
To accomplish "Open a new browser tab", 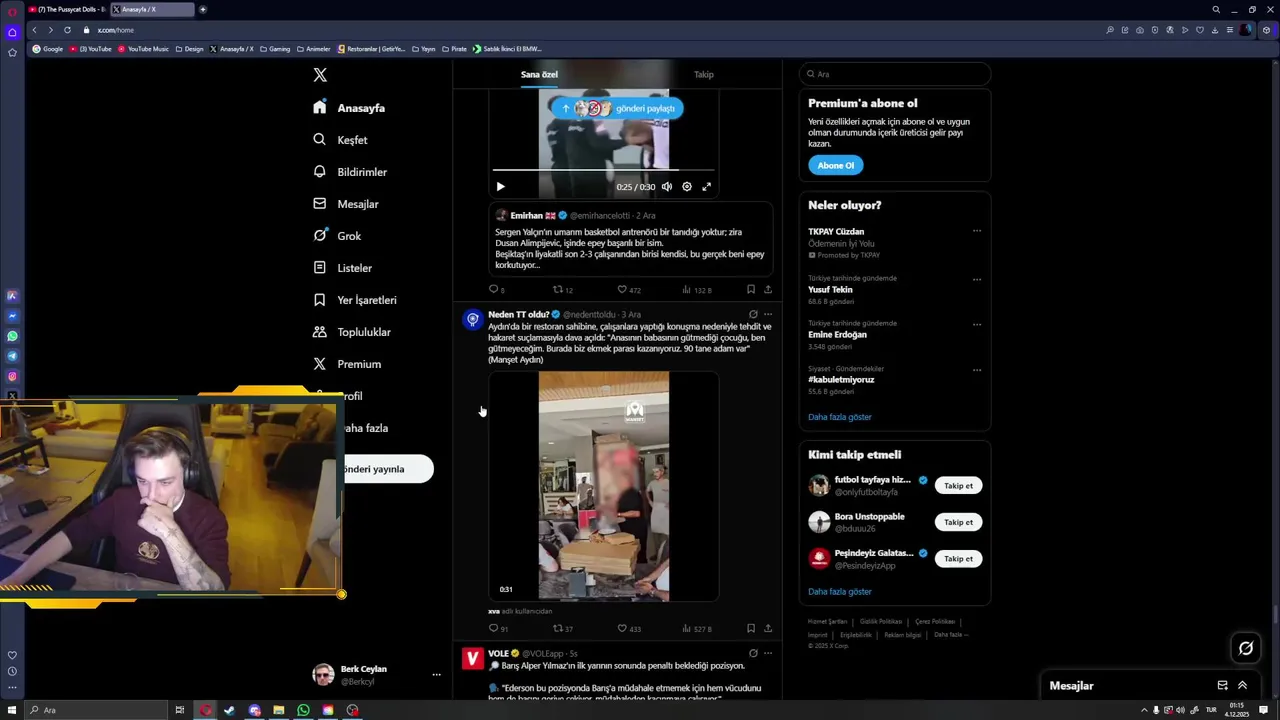I will [203, 9].
